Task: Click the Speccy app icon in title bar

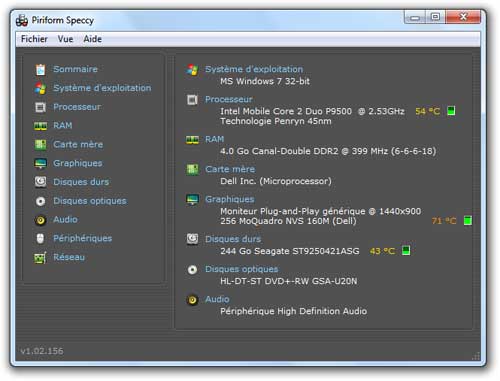Action: click(x=22, y=21)
